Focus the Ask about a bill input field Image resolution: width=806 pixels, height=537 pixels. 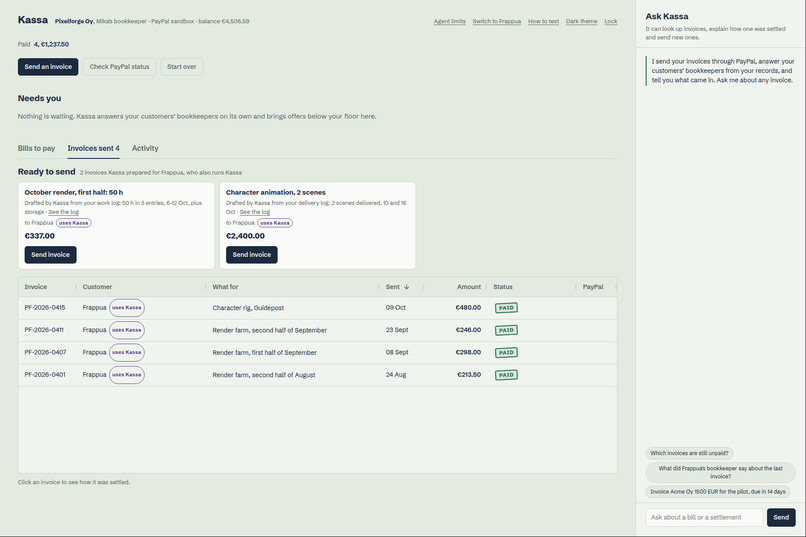[704, 517]
